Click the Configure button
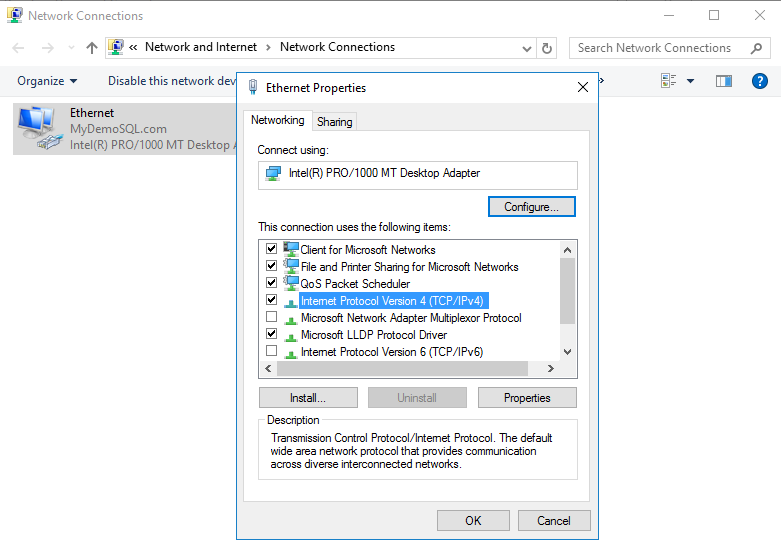The height and width of the screenshot is (542, 781). point(531,207)
